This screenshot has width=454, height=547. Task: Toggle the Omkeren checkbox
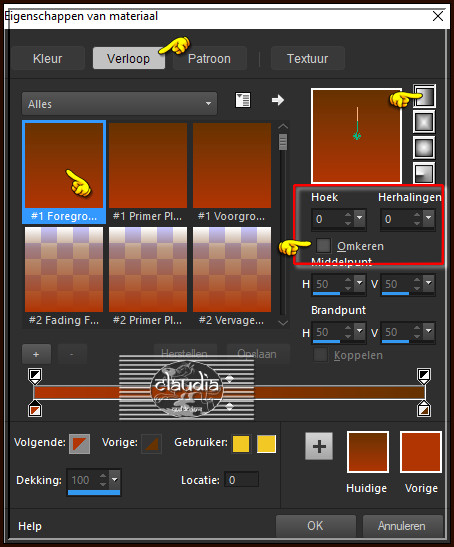[x=323, y=245]
